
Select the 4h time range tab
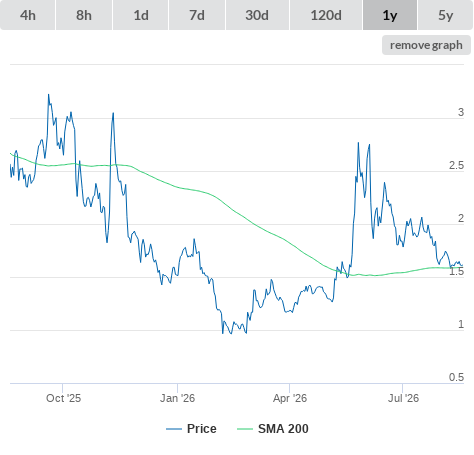click(28, 15)
